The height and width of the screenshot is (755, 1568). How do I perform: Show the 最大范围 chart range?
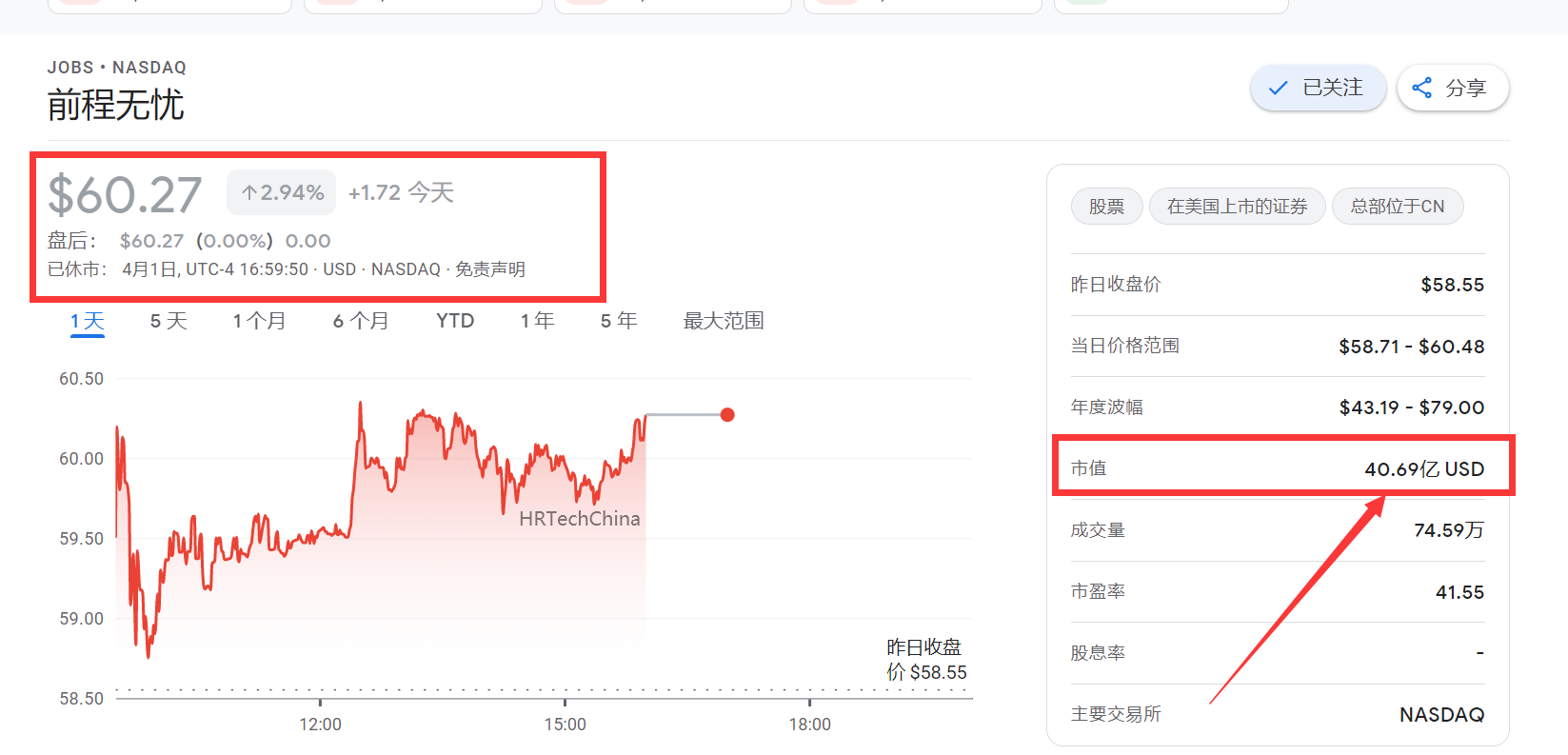724,321
